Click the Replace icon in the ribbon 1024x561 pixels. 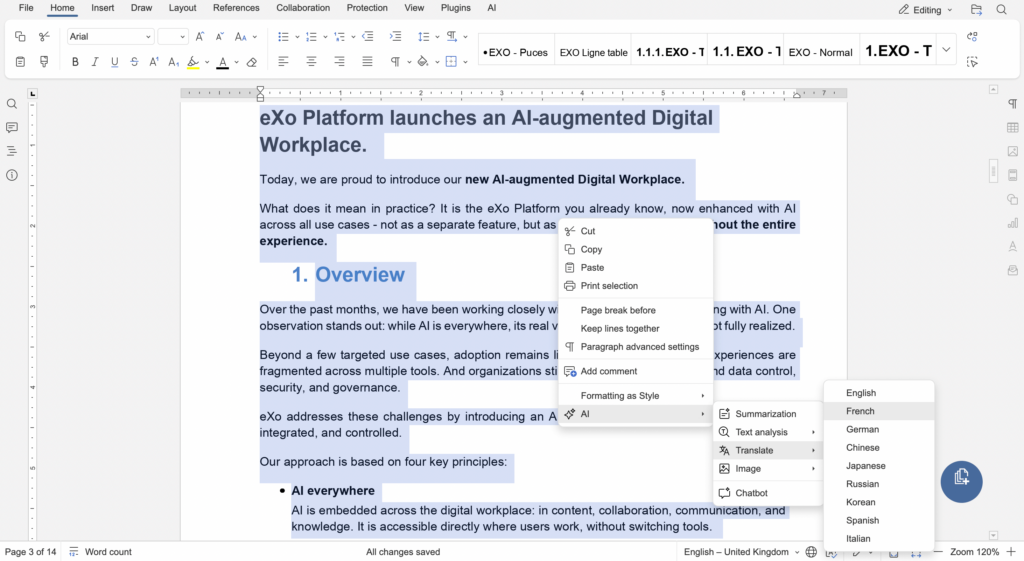972,37
